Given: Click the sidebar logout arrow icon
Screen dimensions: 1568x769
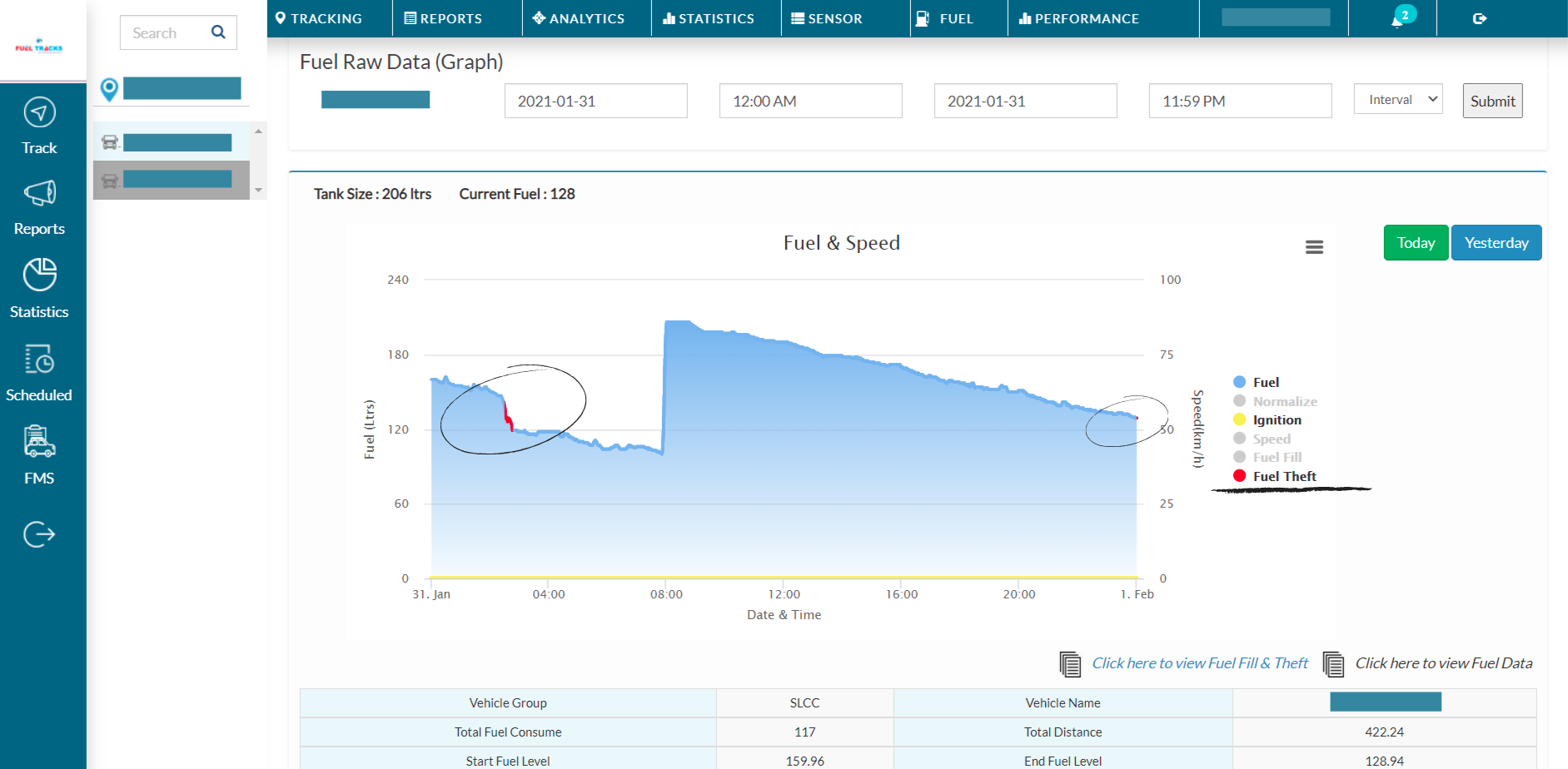Looking at the screenshot, I should (x=39, y=534).
